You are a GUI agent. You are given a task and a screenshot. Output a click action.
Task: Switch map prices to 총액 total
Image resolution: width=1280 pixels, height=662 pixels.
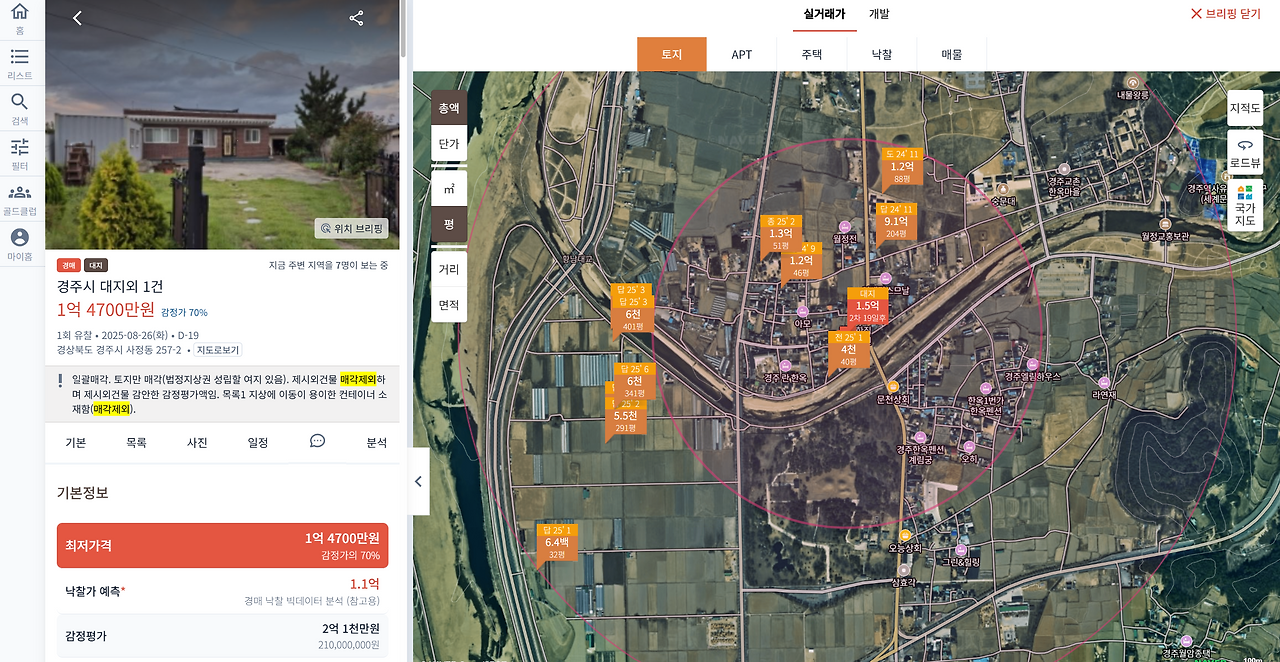pyautogui.click(x=449, y=107)
